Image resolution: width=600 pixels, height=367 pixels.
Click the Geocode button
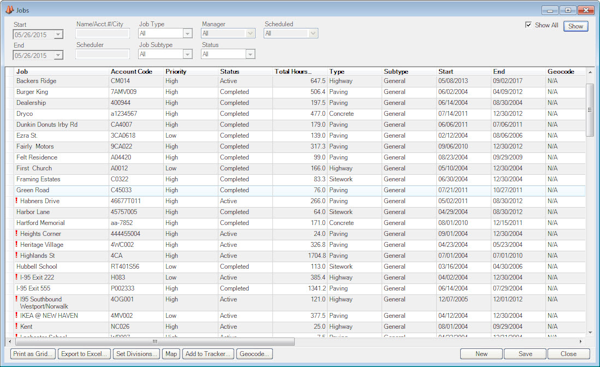pos(254,354)
